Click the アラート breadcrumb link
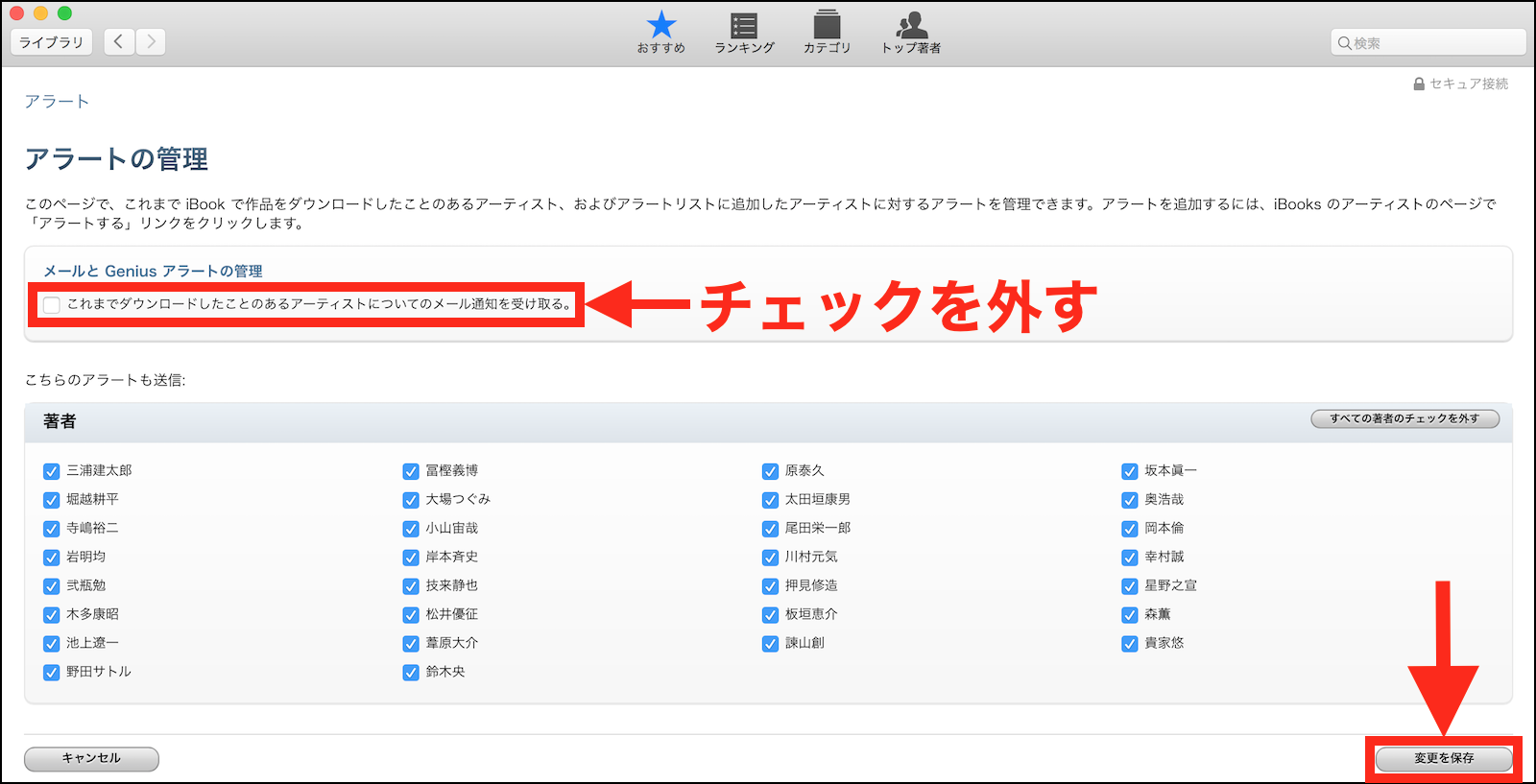 pyautogui.click(x=57, y=102)
